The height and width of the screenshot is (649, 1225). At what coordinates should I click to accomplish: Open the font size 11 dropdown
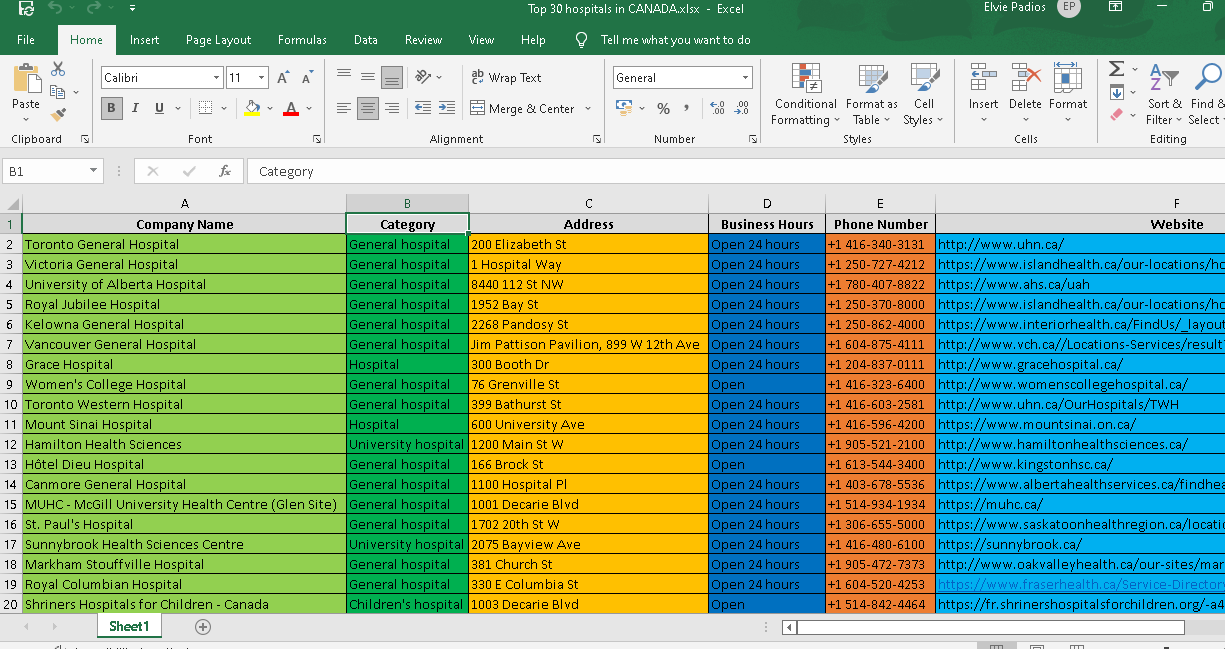coord(262,77)
